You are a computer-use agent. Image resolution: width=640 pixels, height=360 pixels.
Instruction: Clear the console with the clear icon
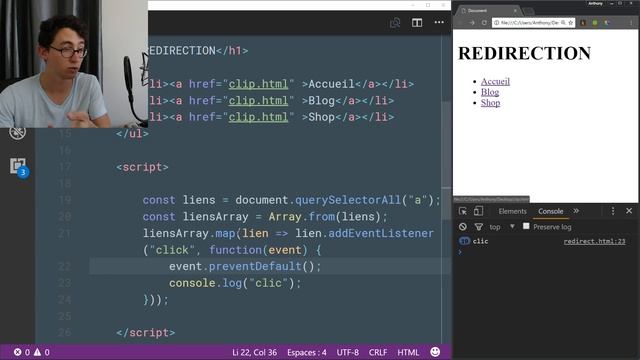coord(463,227)
